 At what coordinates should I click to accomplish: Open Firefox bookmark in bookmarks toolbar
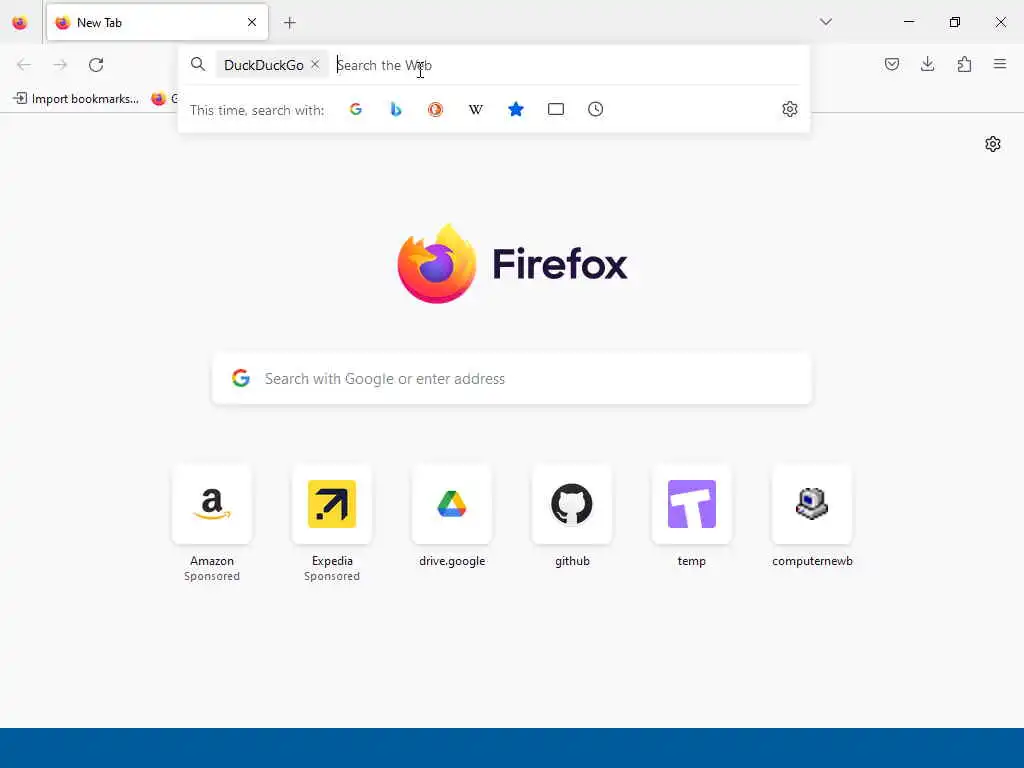click(x=163, y=99)
